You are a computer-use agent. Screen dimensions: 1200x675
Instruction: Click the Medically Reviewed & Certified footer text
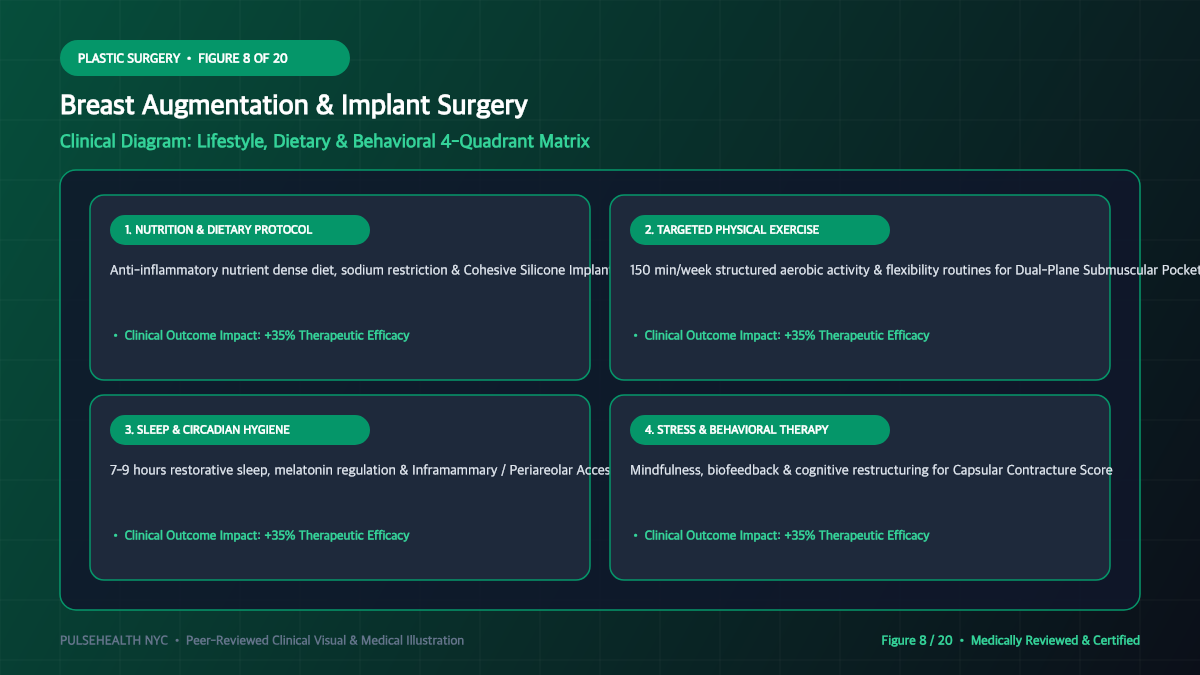pyautogui.click(x=1055, y=640)
